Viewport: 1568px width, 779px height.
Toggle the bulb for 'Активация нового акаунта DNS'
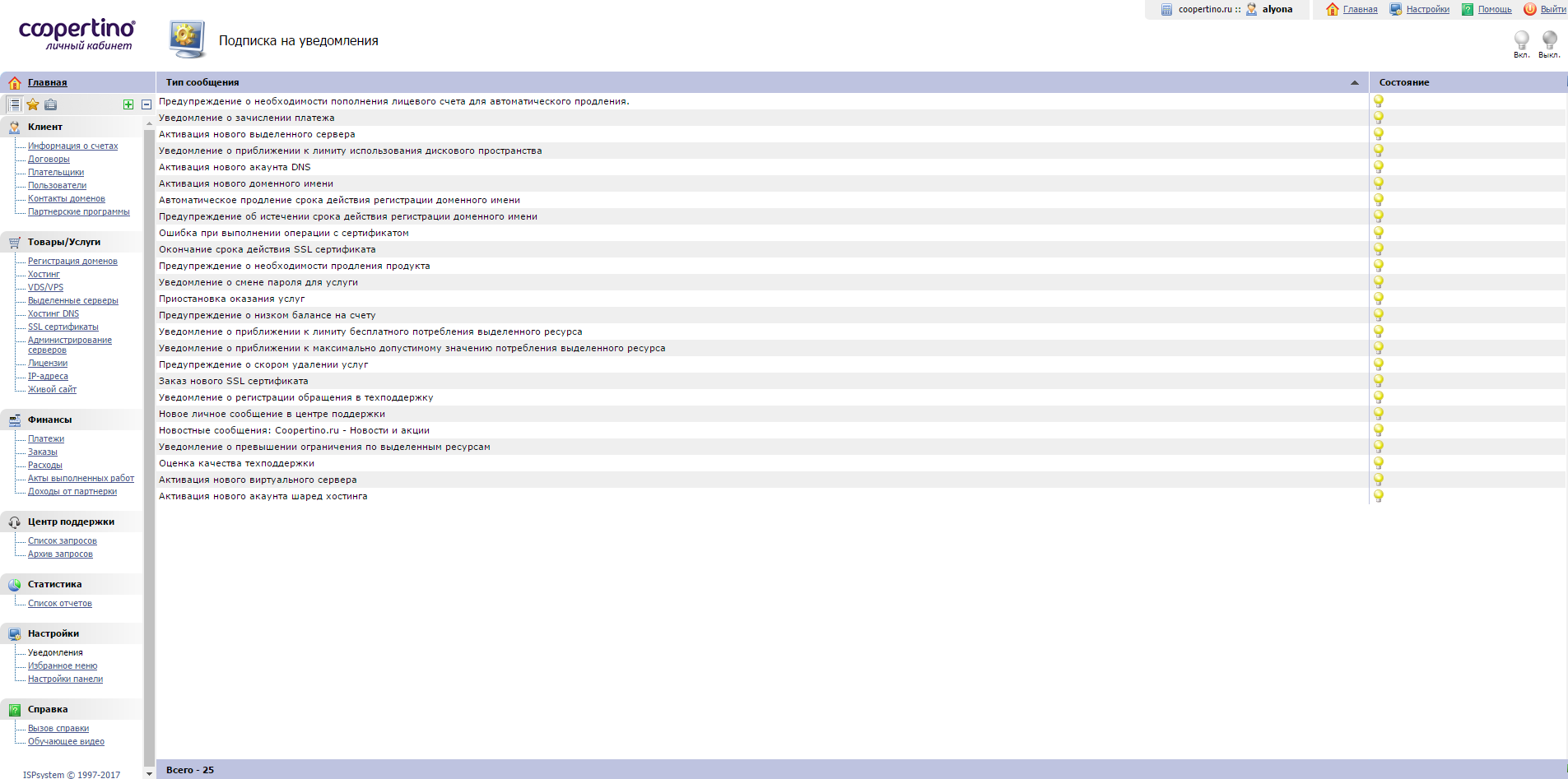(x=1379, y=167)
